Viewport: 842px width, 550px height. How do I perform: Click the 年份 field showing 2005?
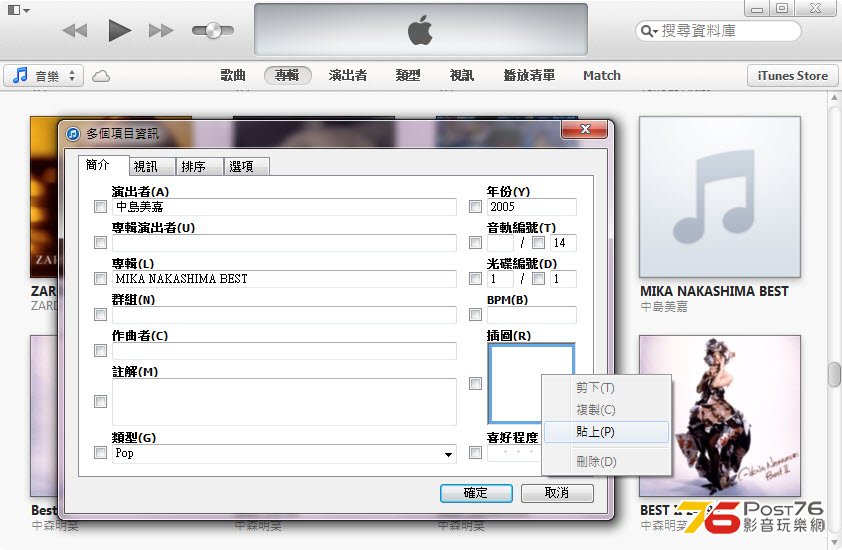pos(532,207)
